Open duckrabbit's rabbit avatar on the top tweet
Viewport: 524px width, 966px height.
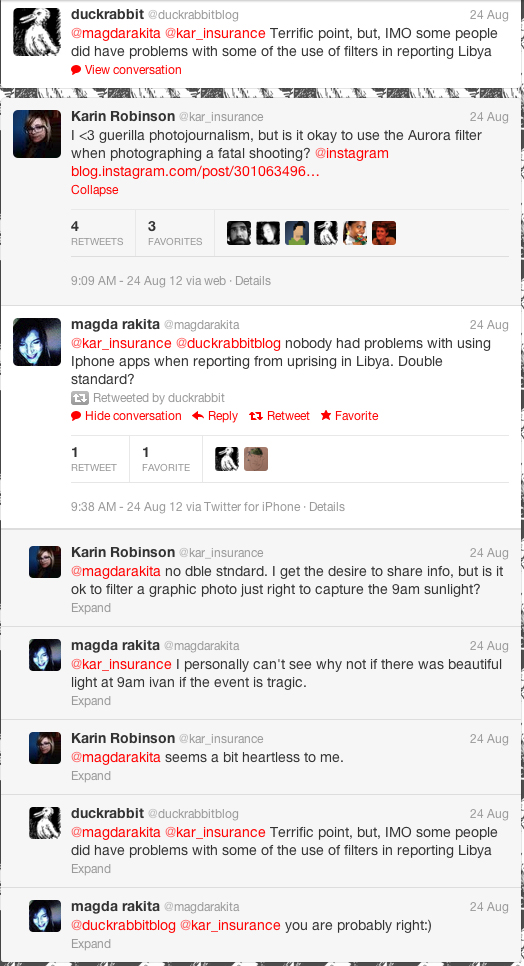37,32
